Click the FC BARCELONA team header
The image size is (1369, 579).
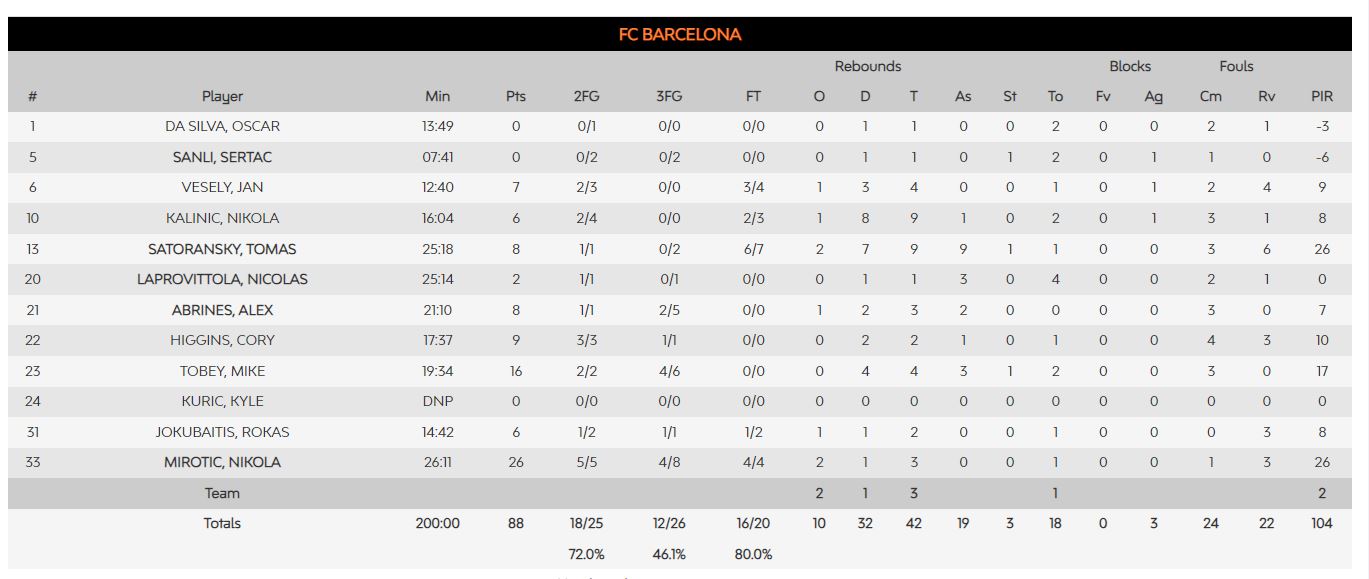[680, 35]
